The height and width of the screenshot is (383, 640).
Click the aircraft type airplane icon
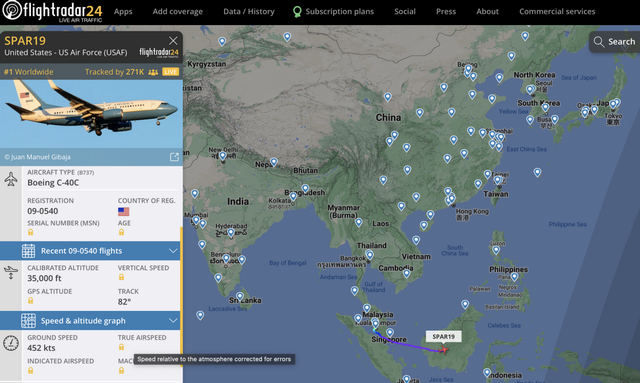tap(11, 179)
